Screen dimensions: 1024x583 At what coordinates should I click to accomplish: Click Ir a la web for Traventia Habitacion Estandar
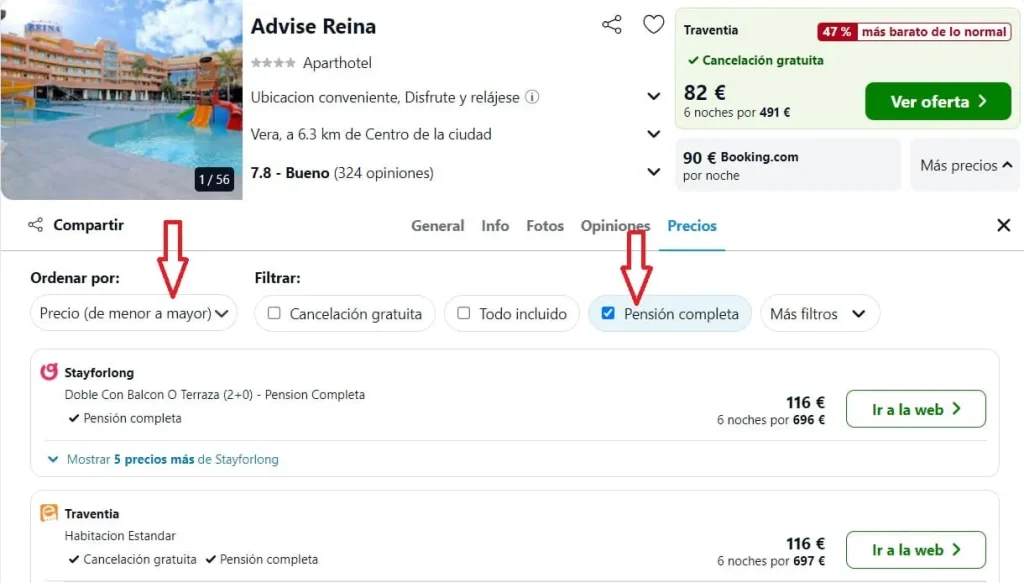click(x=916, y=550)
